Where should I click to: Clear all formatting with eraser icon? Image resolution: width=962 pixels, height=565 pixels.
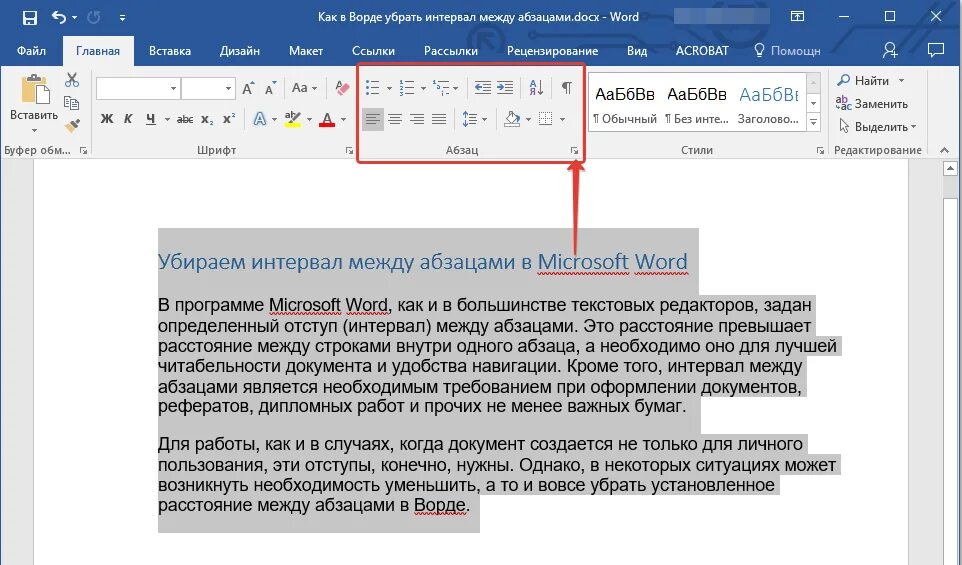342,88
